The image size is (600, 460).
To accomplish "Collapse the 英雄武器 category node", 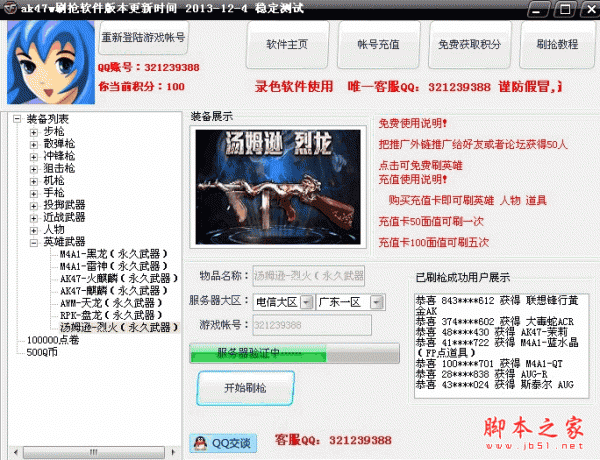I will (34, 243).
